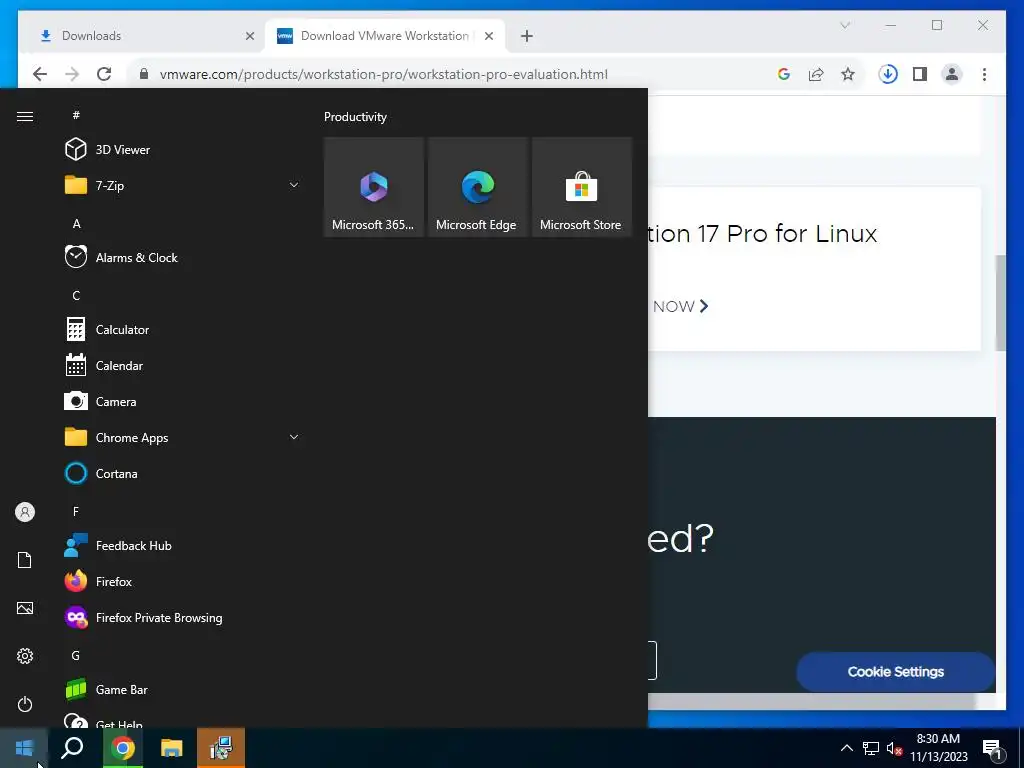Viewport: 1024px width, 768px height.
Task: Switch to Chrome on the taskbar
Action: click(123, 748)
